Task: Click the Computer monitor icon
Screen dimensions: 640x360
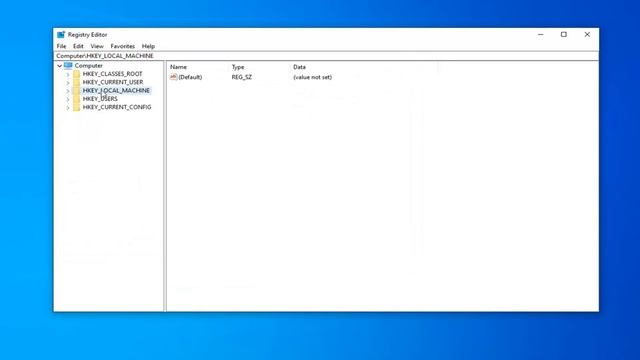Action: pos(68,65)
